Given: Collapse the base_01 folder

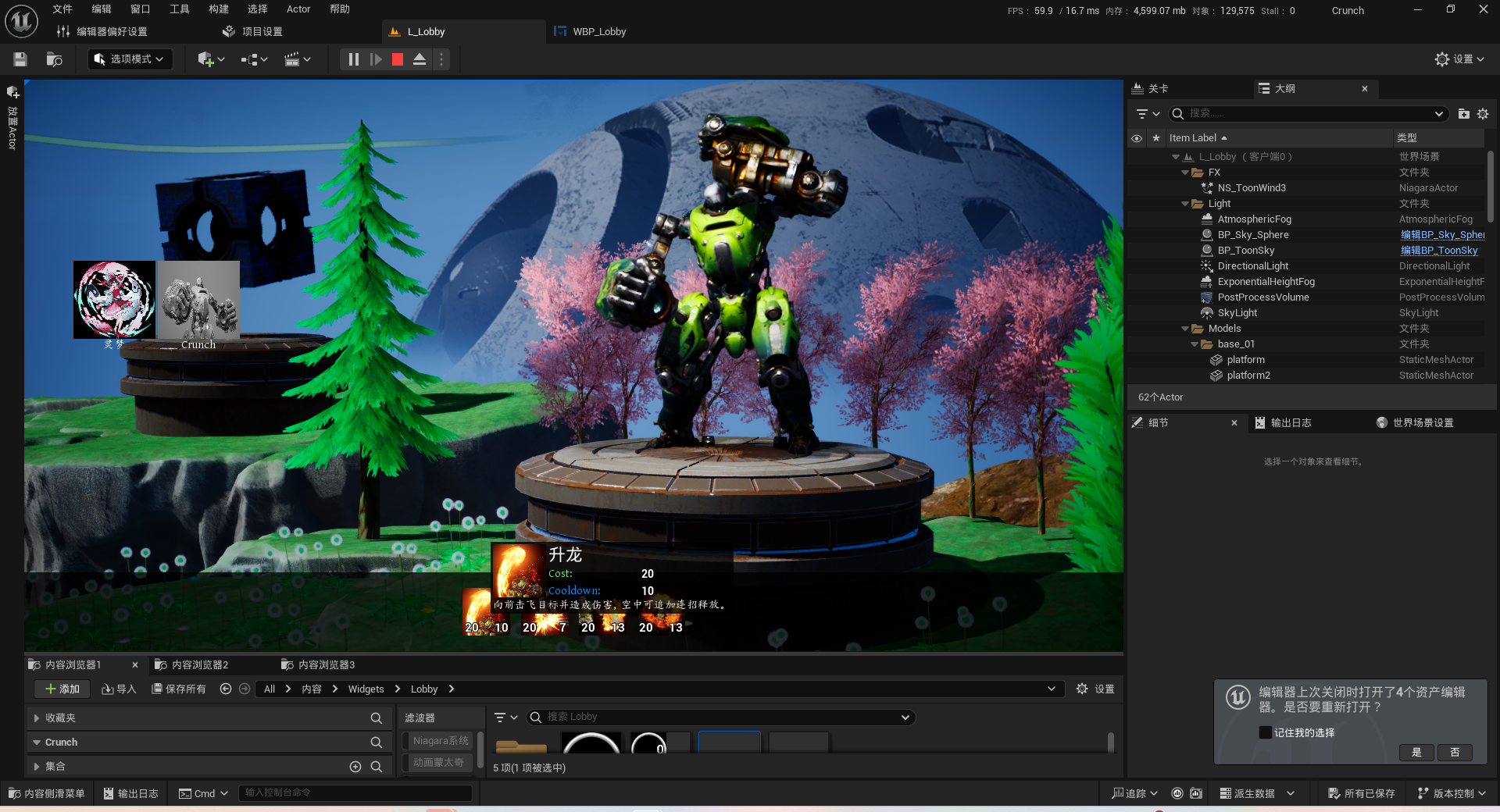Looking at the screenshot, I should click(x=1195, y=344).
